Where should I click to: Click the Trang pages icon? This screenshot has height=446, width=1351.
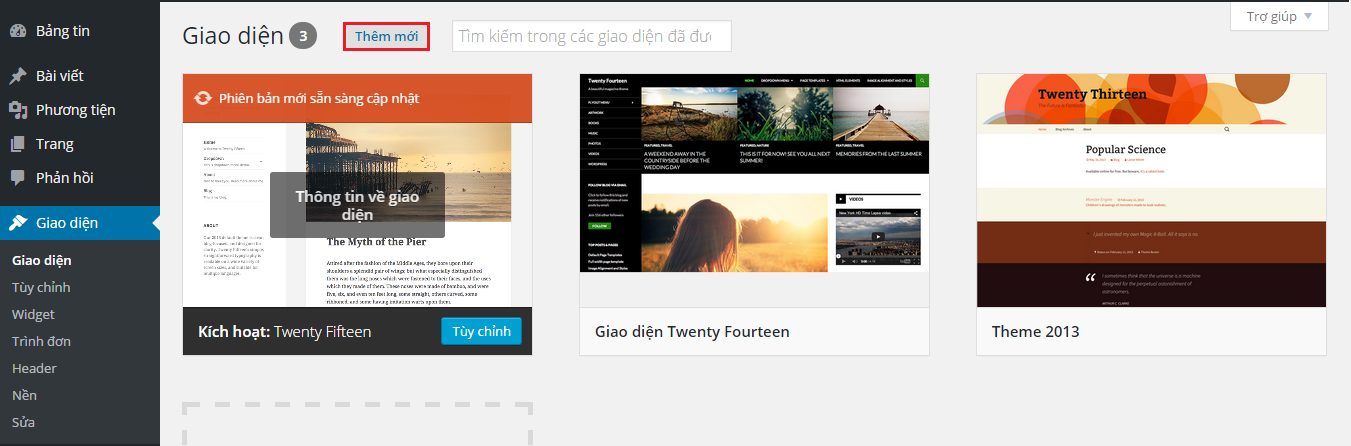pyautogui.click(x=18, y=144)
